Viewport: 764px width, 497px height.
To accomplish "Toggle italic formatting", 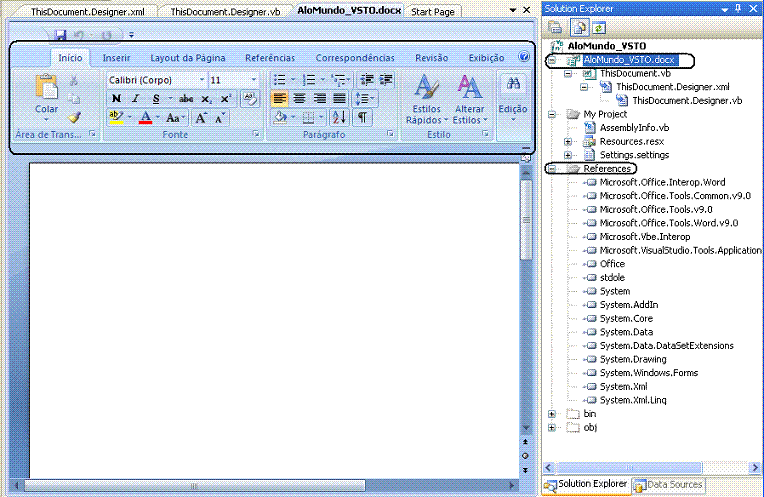I will (135, 98).
